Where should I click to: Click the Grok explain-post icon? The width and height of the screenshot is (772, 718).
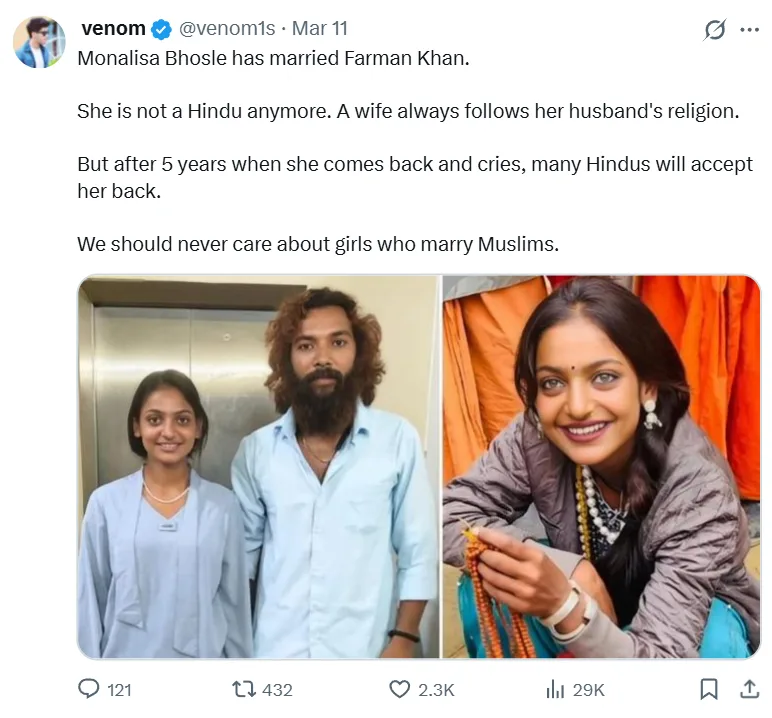point(714,30)
